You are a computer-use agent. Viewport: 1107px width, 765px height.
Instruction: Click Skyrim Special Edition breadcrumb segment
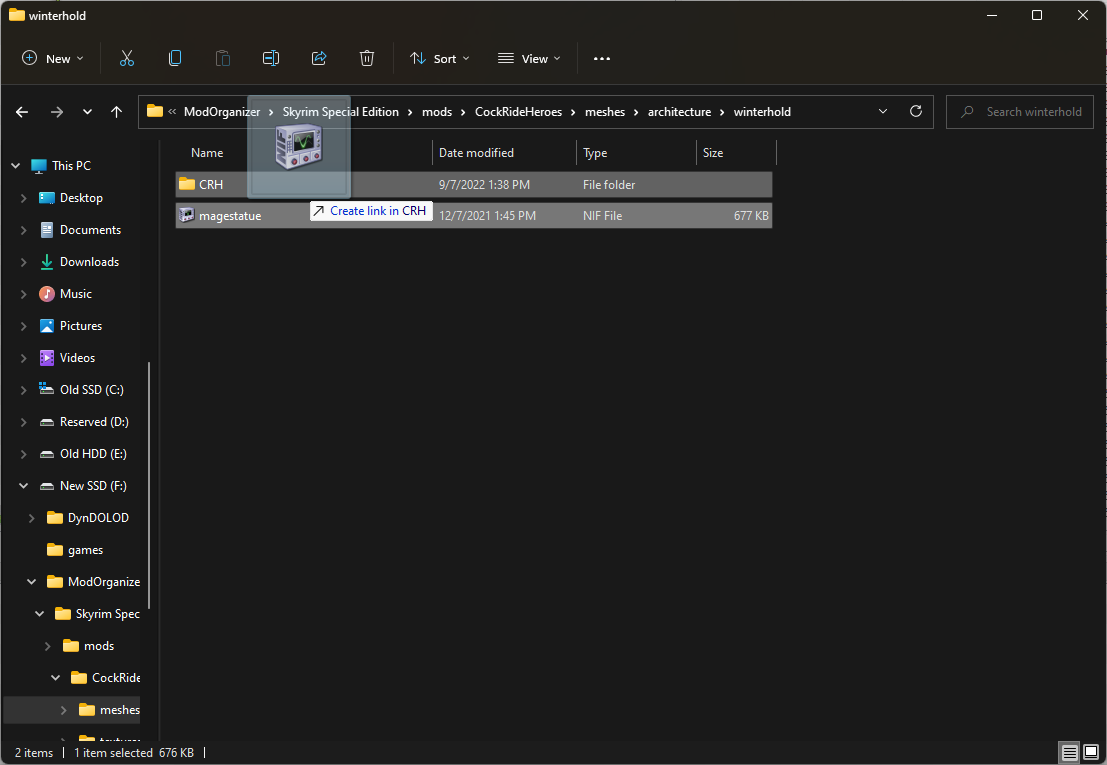click(x=340, y=112)
